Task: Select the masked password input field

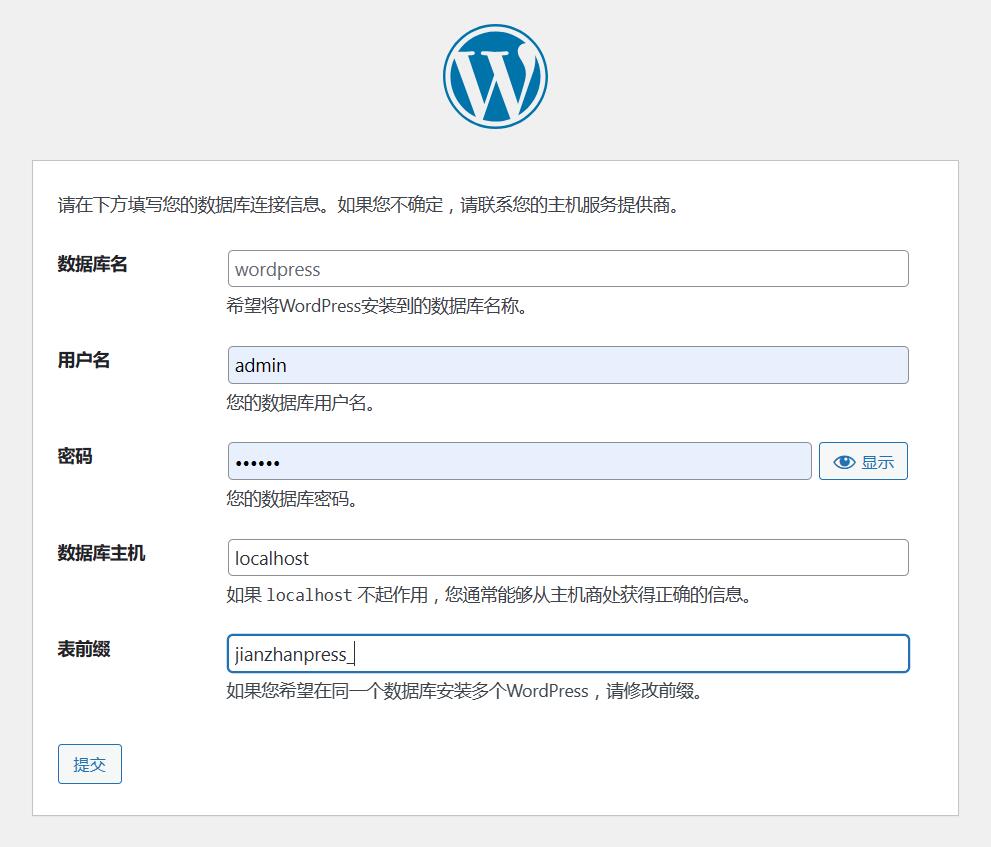Action: pyautogui.click(x=519, y=461)
